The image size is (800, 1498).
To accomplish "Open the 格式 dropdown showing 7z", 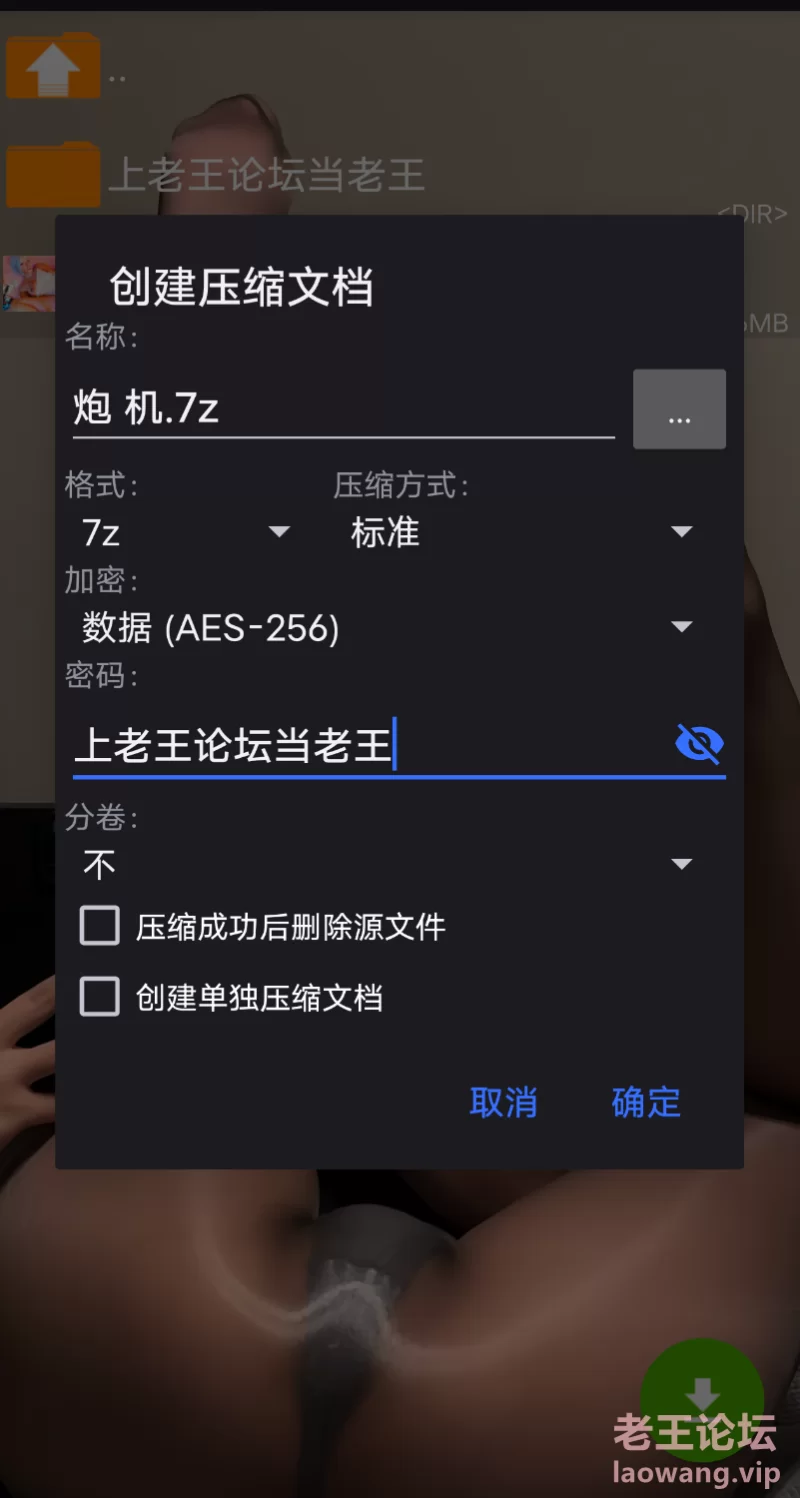I will [186, 532].
